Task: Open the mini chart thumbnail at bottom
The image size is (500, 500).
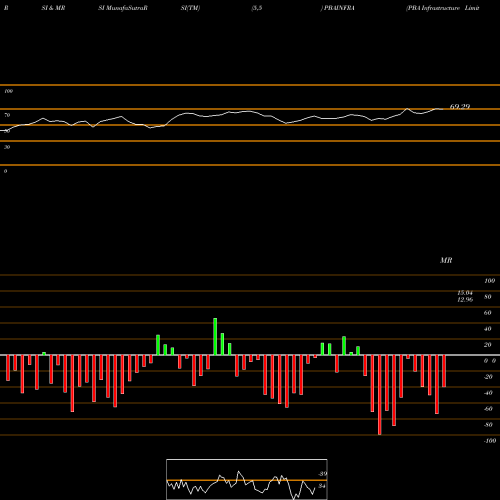Action: (247, 479)
